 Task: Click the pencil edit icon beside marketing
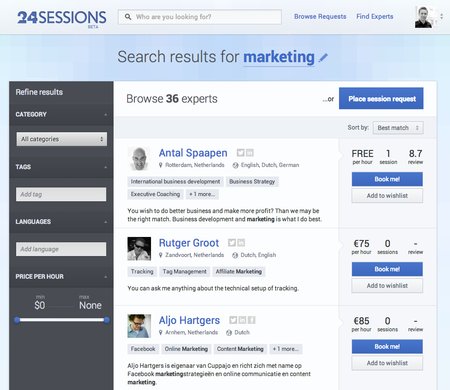click(x=323, y=58)
